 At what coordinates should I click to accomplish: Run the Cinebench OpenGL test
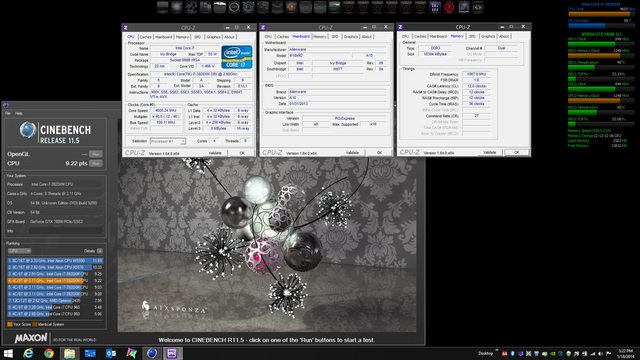96,154
